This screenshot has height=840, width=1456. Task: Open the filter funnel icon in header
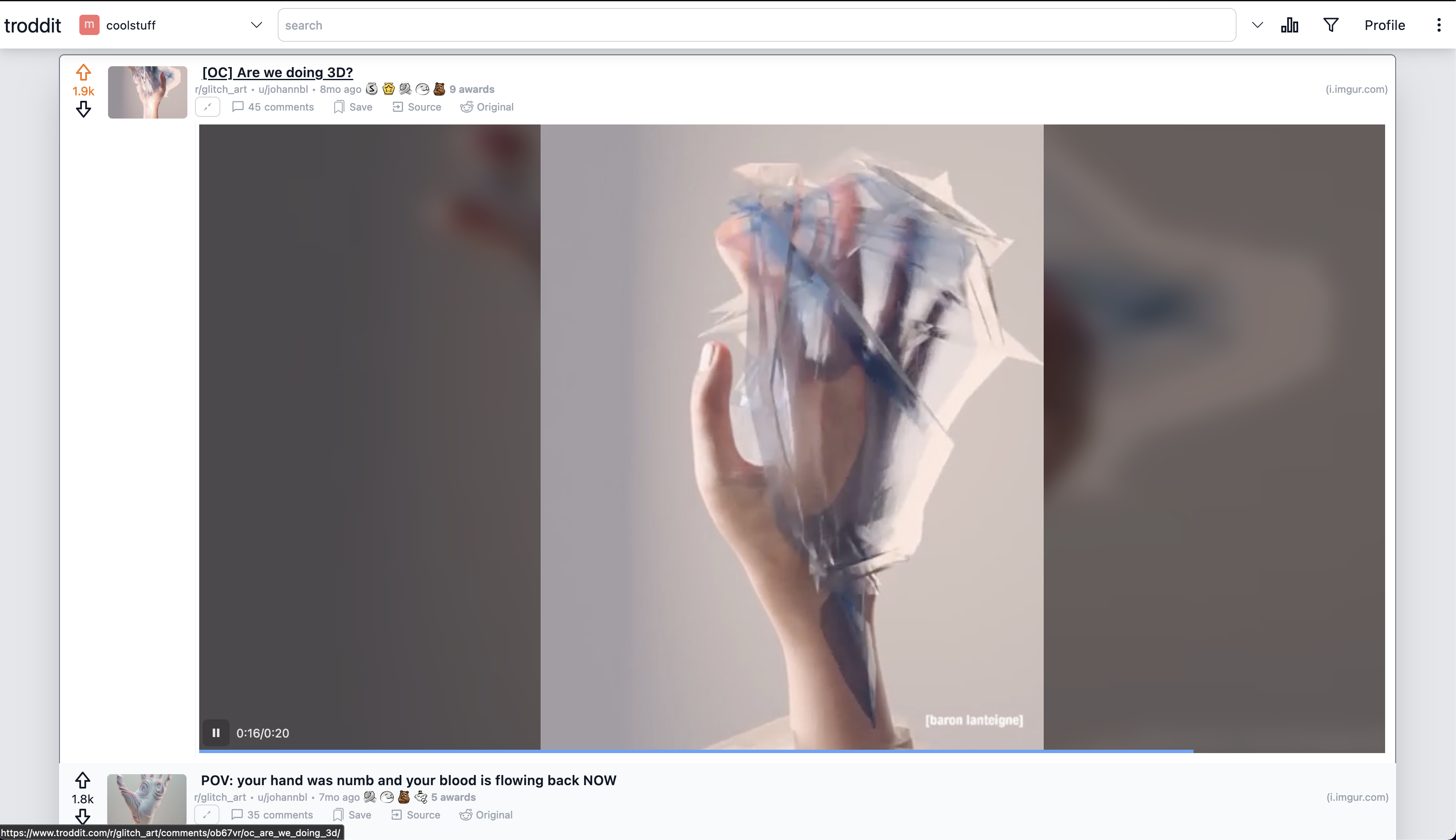point(1331,25)
